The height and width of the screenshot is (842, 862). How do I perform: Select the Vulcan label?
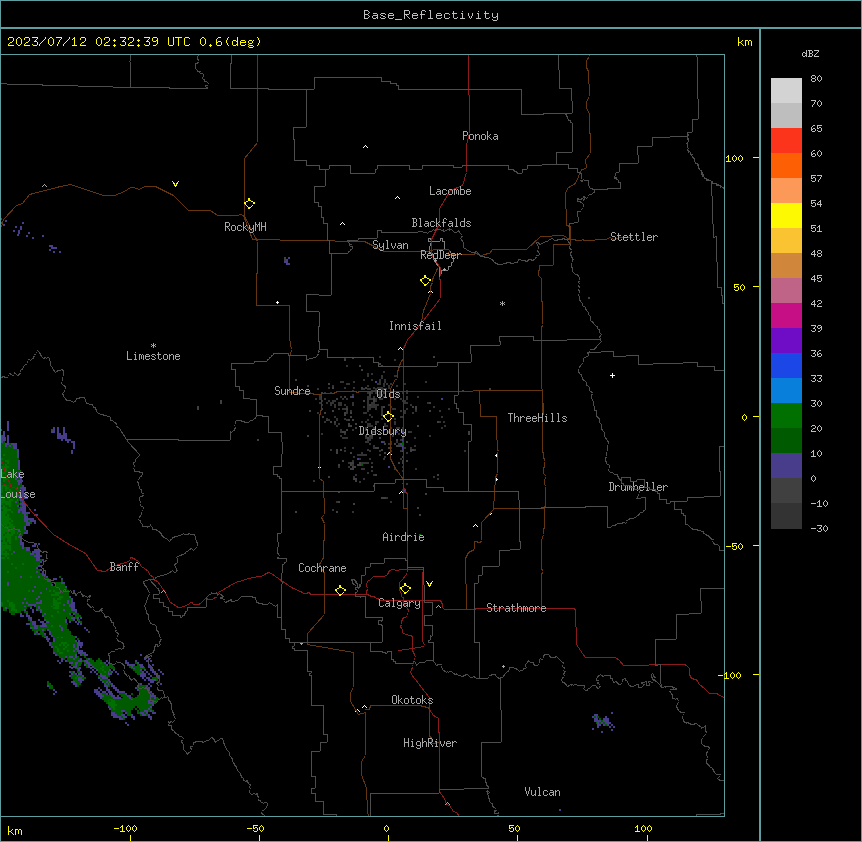click(542, 792)
